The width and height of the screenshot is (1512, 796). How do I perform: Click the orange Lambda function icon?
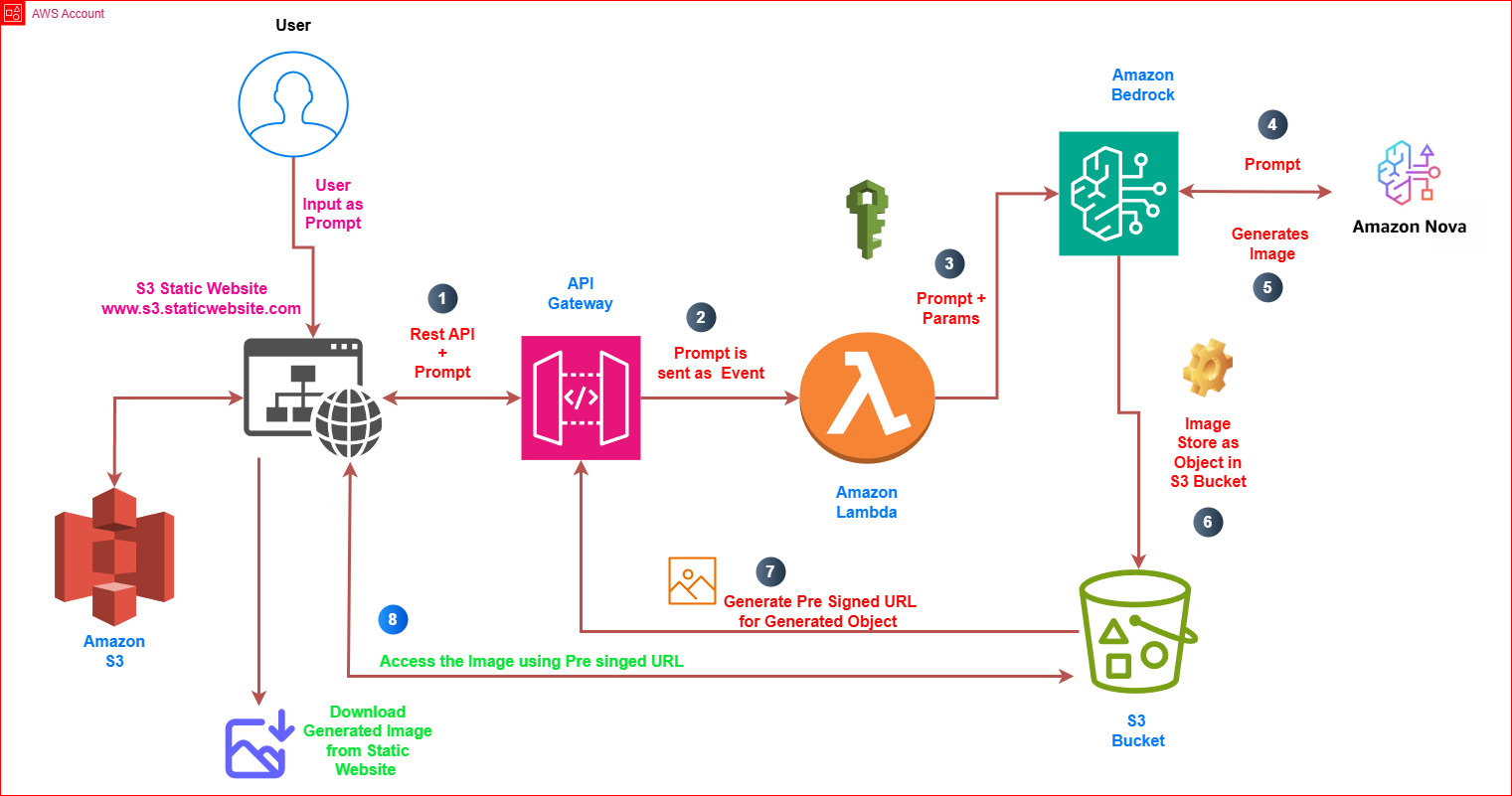pyautogui.click(x=867, y=398)
